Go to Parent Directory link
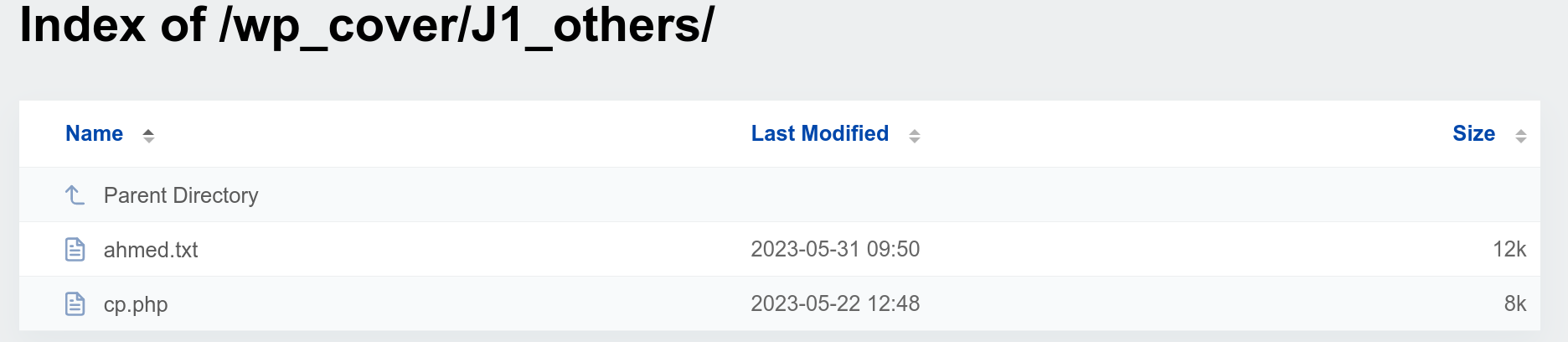Viewport: 1568px width, 342px height. [x=181, y=195]
